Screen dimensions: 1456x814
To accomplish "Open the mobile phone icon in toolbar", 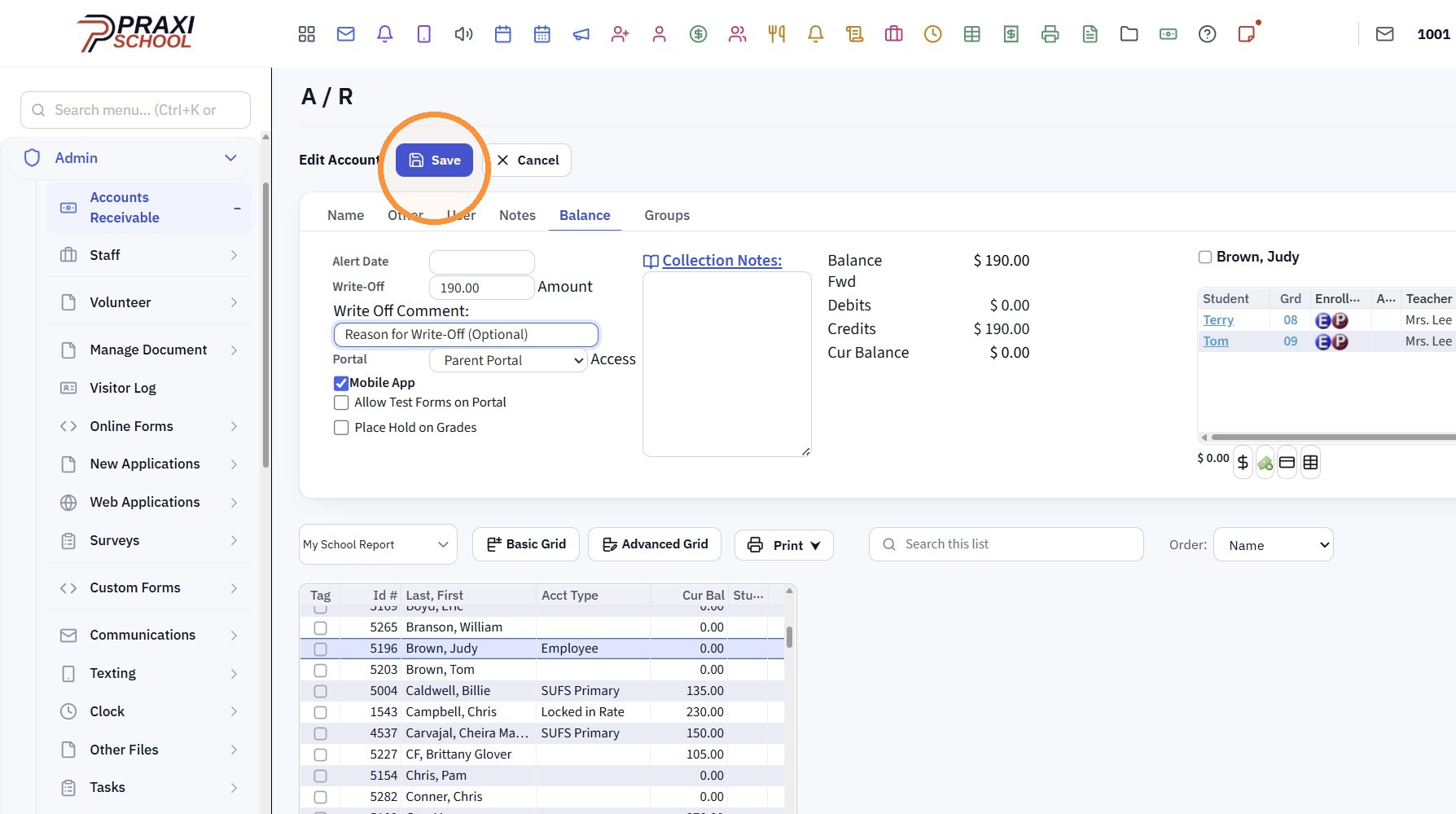I will tap(424, 34).
